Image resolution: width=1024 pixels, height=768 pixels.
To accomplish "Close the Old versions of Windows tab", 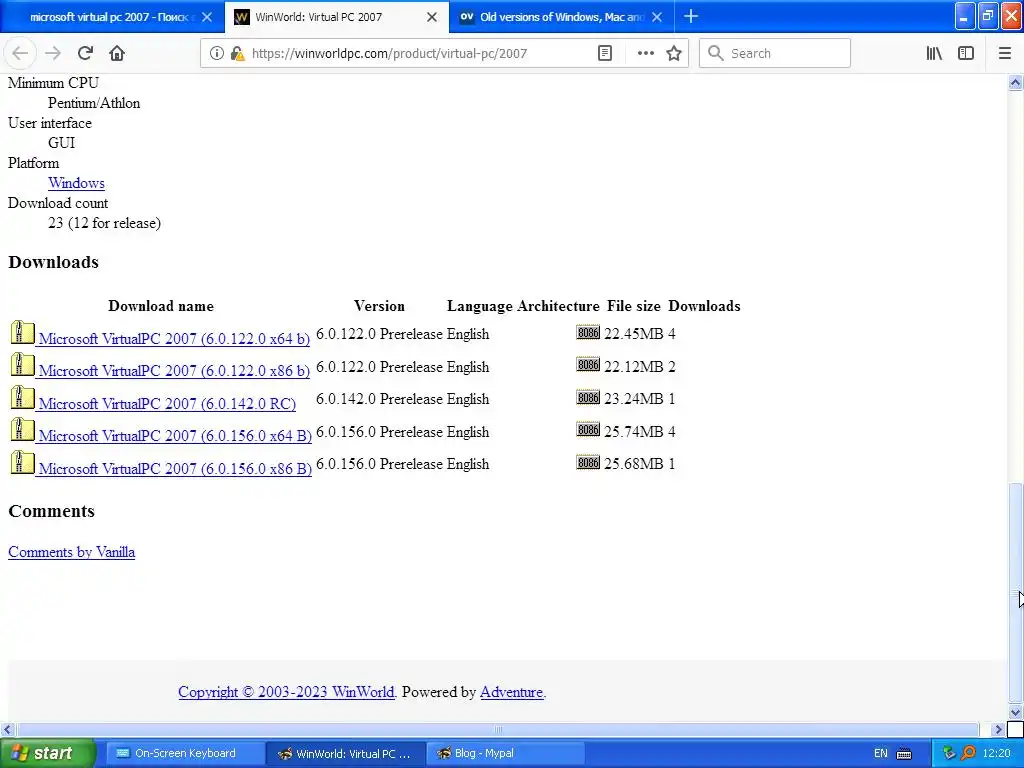I will (x=657, y=17).
